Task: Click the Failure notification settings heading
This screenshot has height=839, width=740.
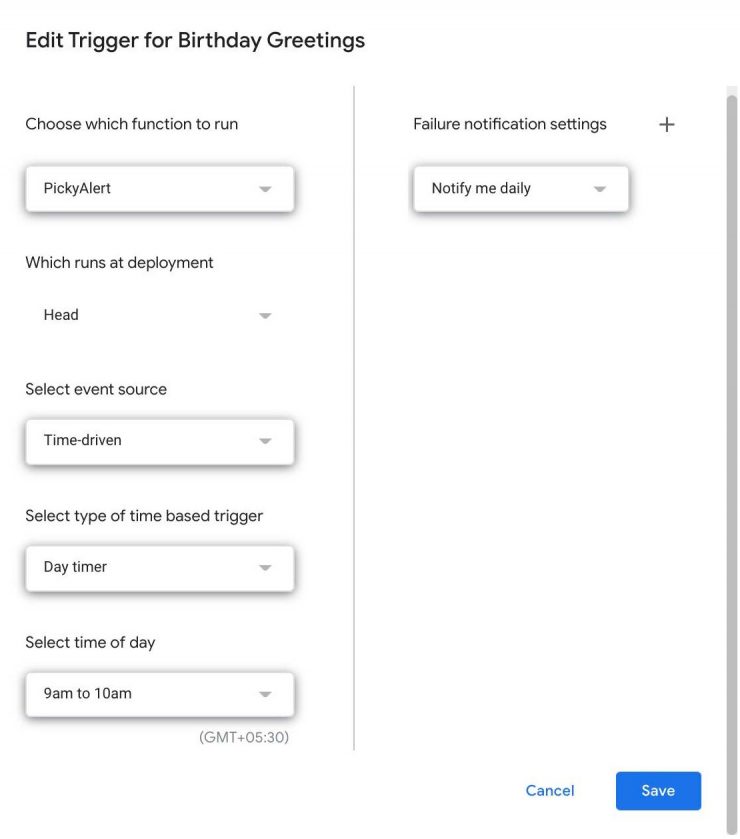Action: click(509, 124)
